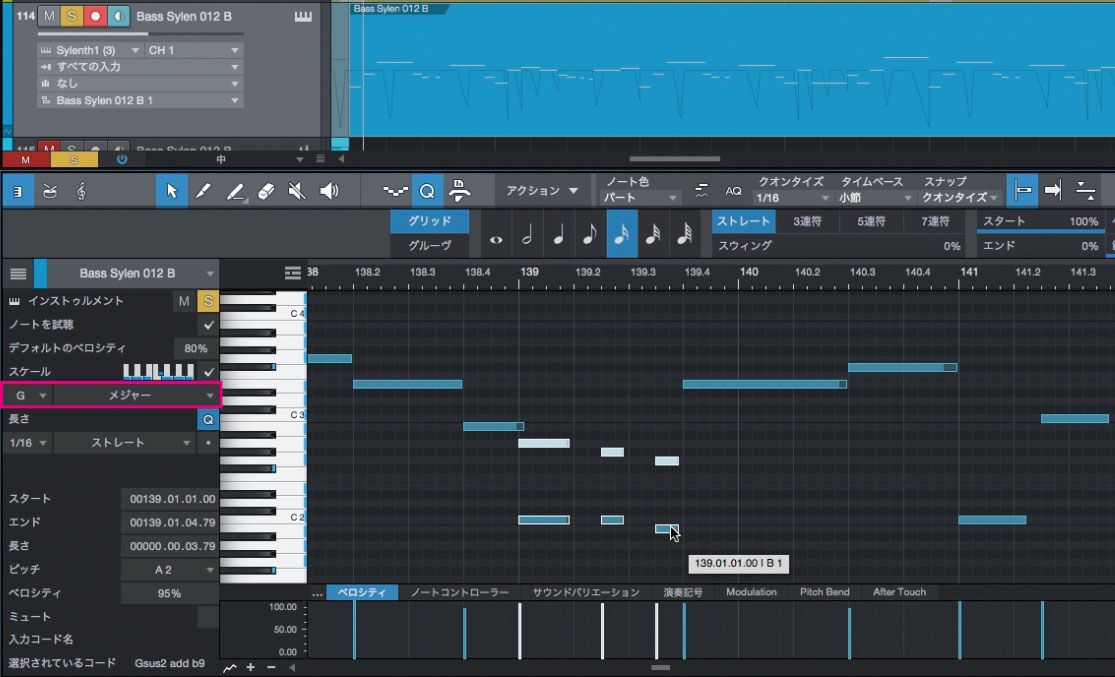The width and height of the screenshot is (1115, 677).
Task: Open CH 1 channel dropdown
Action: [x=193, y=50]
